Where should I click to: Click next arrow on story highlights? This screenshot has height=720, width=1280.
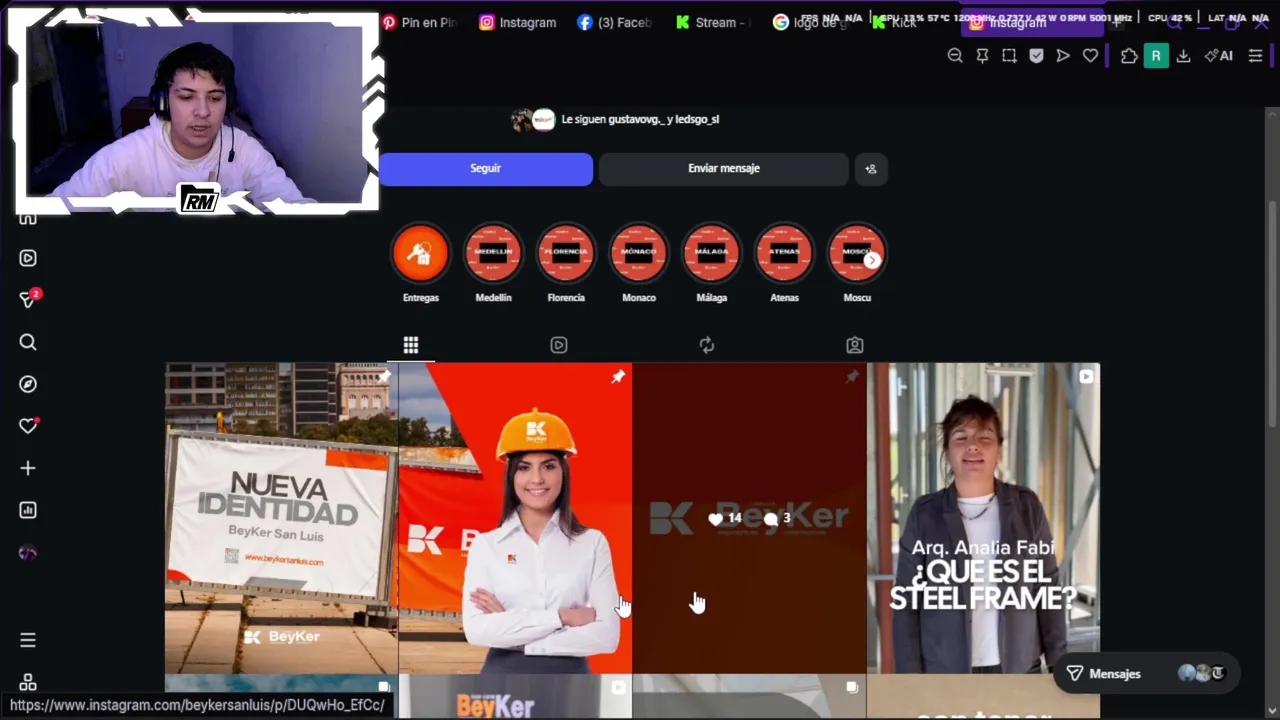click(x=872, y=260)
